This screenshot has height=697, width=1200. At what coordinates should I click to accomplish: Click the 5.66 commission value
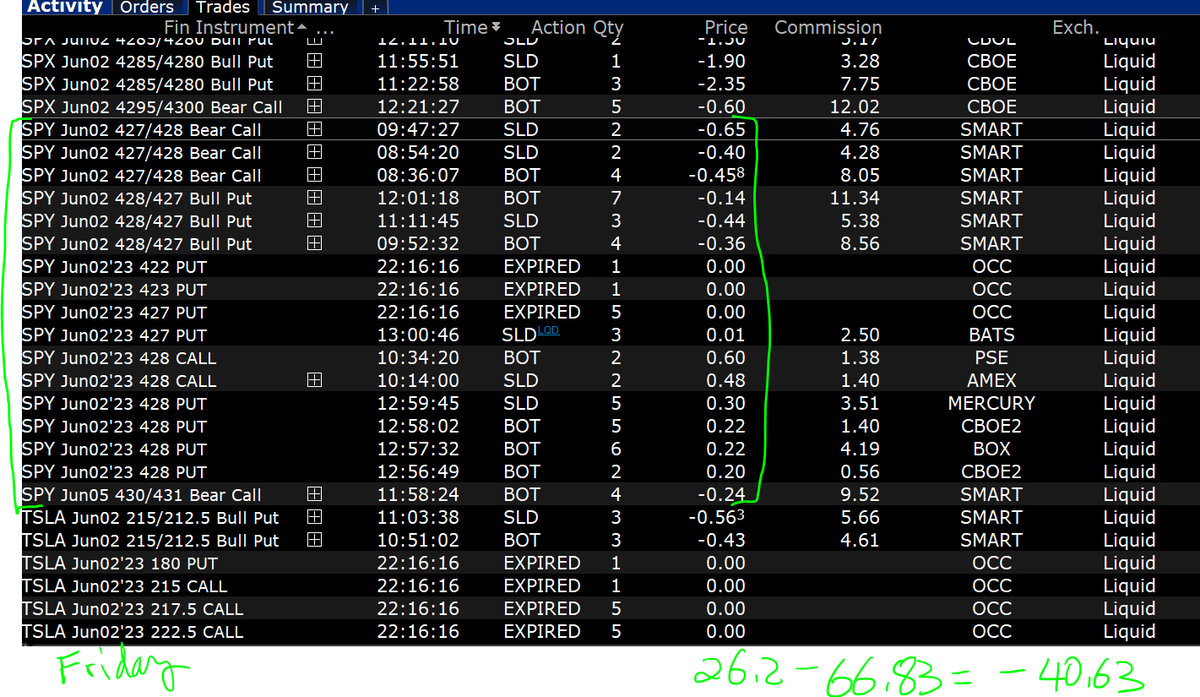click(861, 518)
